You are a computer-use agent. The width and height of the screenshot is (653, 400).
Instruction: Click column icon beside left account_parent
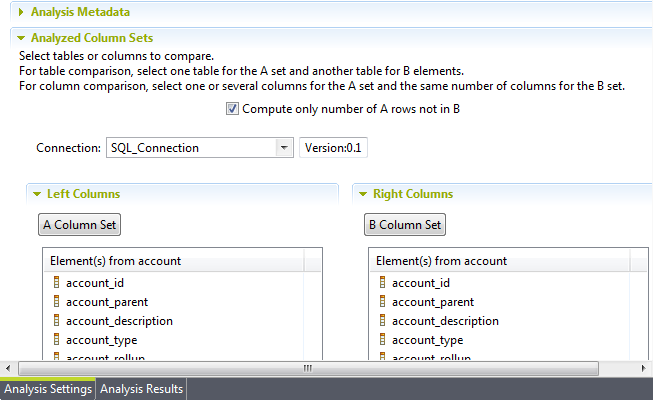(57, 302)
